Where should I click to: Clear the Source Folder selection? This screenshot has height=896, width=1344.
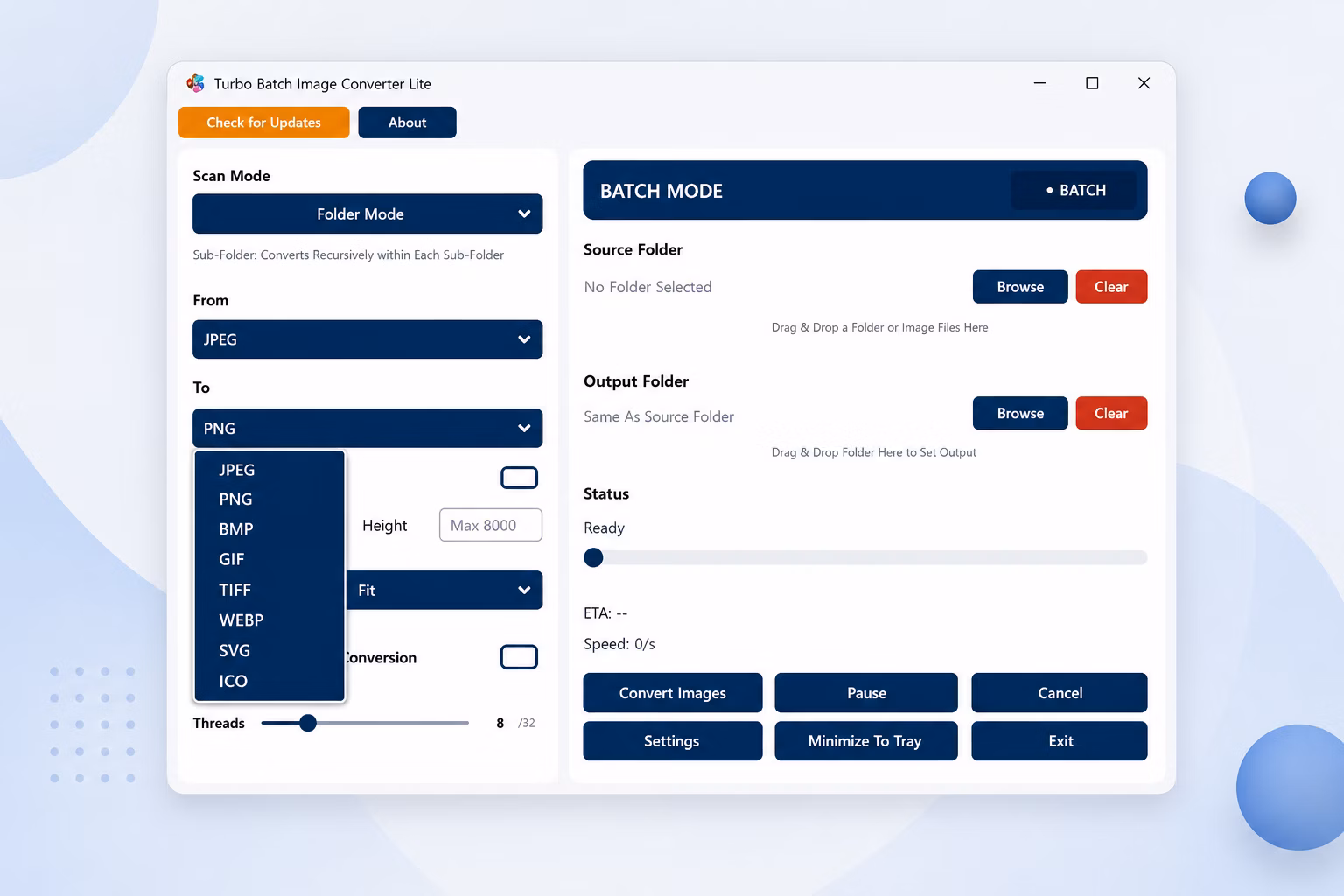coord(1111,287)
